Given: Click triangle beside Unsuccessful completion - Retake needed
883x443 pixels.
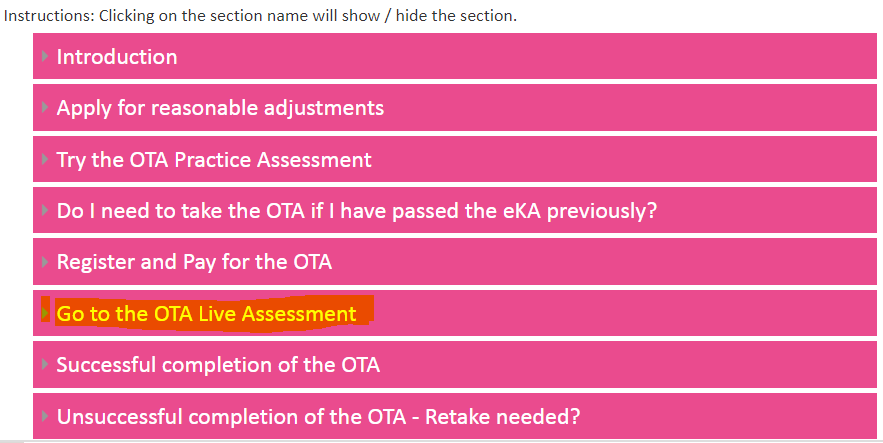Looking at the screenshot, I should (x=45, y=417).
